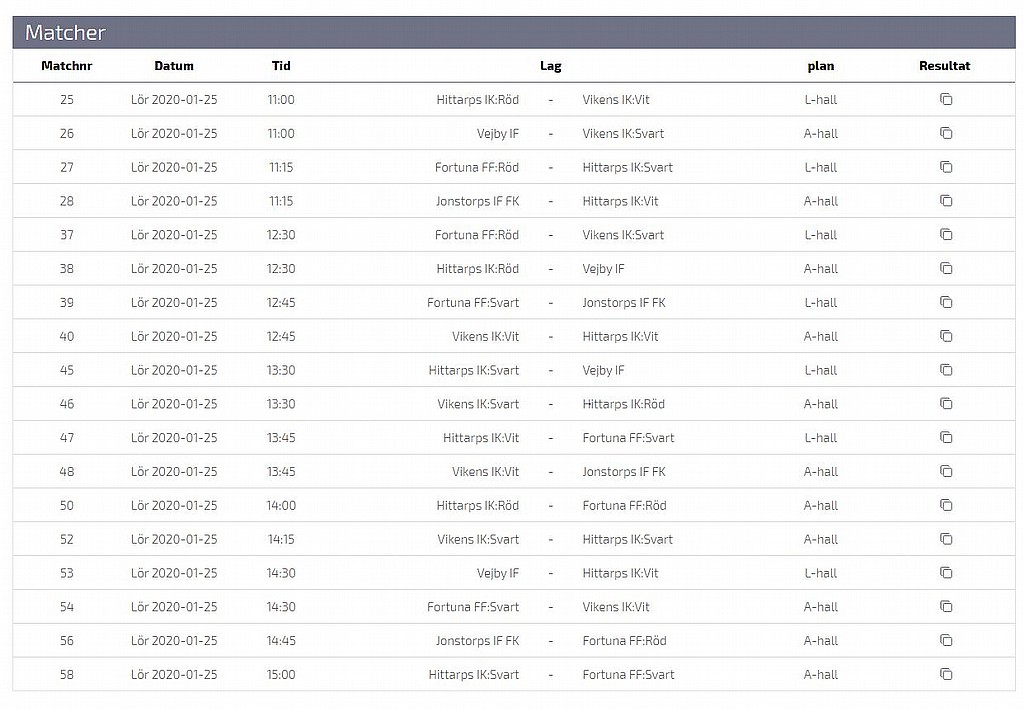
Task: Open result icon for match 48
Action: pos(946,471)
